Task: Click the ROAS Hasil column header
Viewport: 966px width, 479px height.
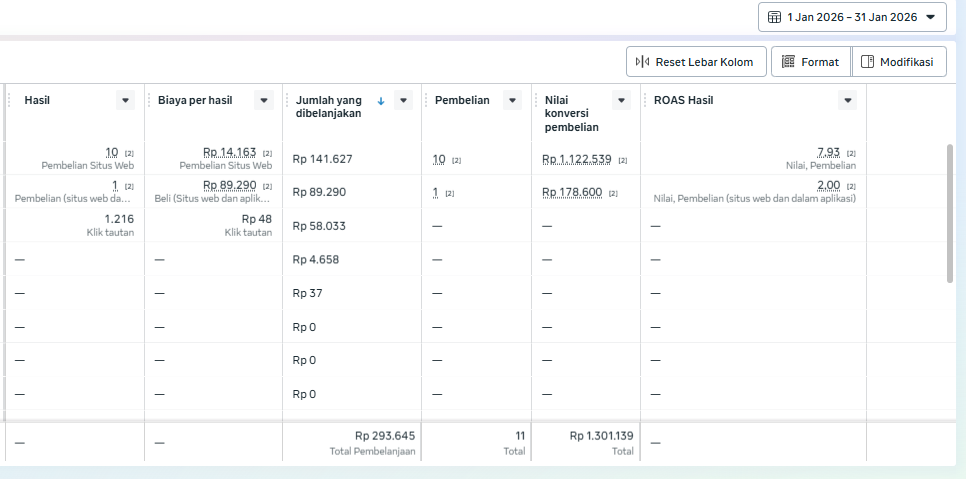Action: [684, 100]
